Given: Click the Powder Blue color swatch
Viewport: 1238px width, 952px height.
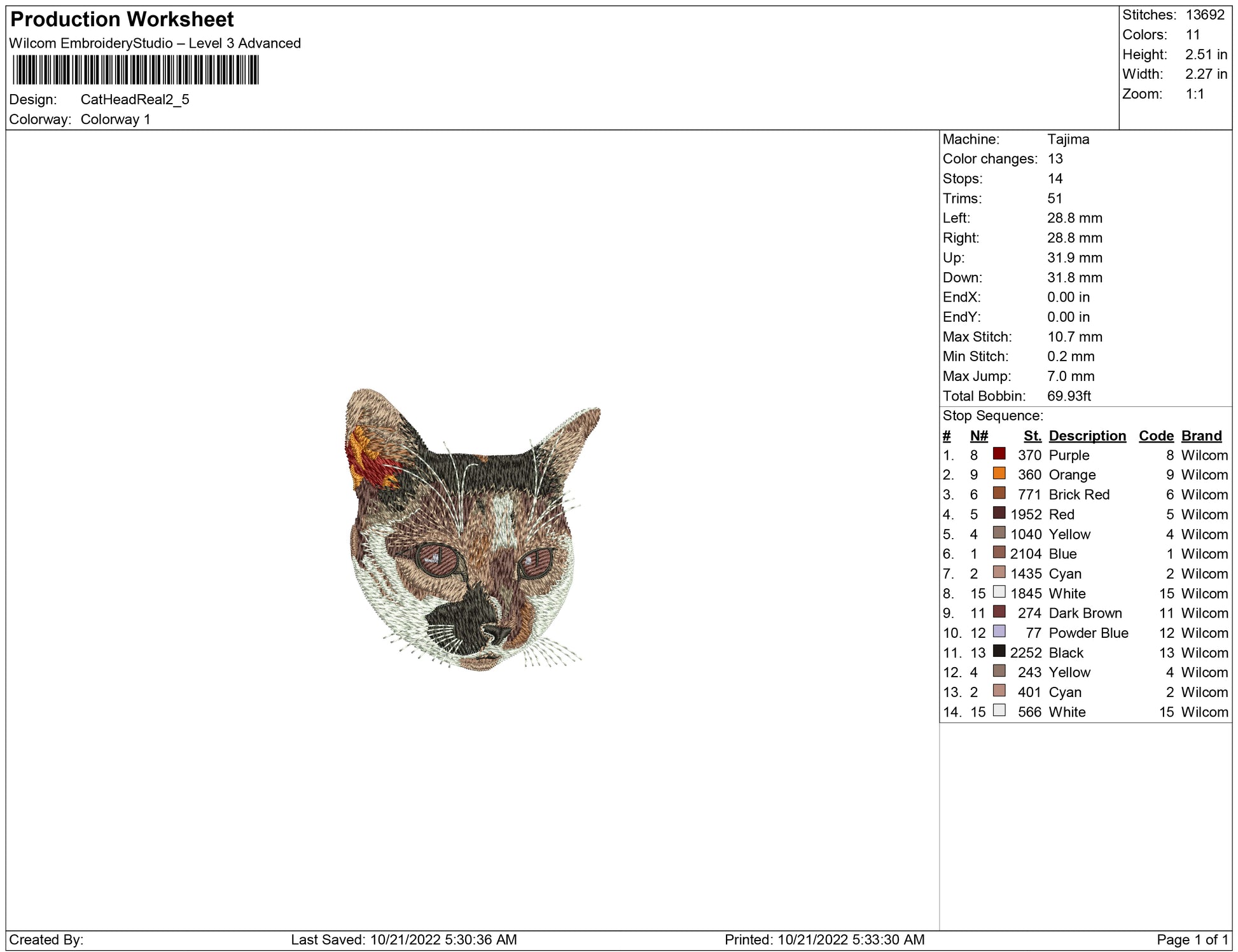Looking at the screenshot, I should [x=999, y=631].
